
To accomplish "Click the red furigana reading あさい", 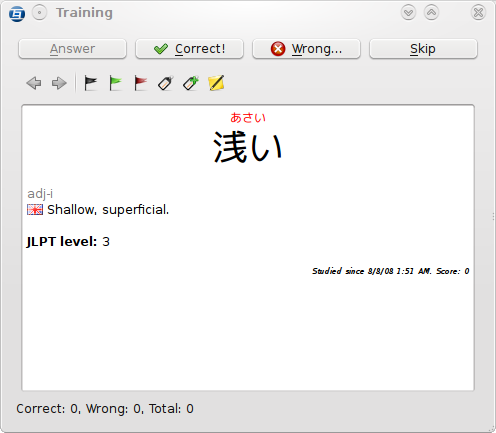I will (x=248, y=118).
